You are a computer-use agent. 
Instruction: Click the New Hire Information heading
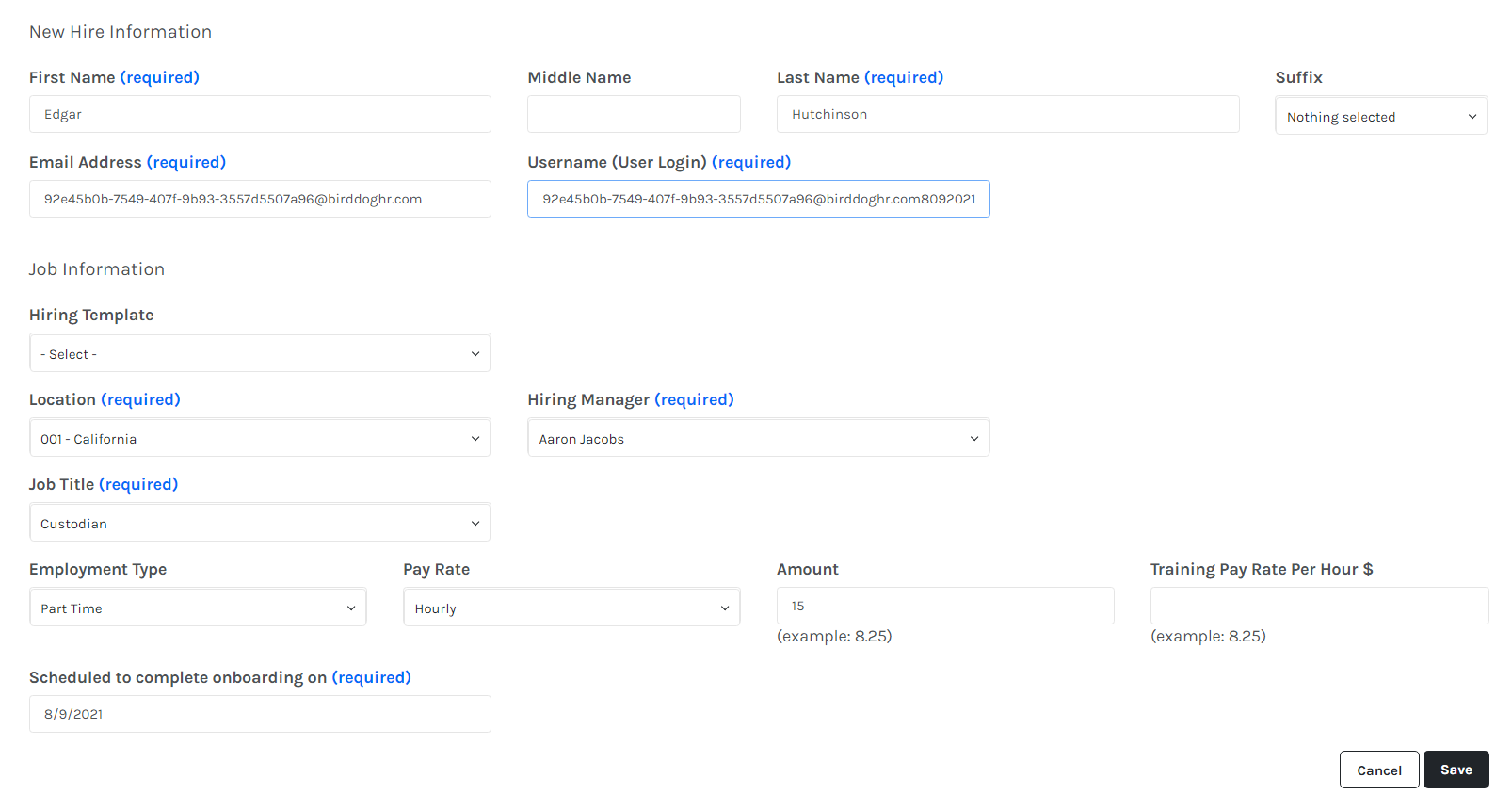121,32
